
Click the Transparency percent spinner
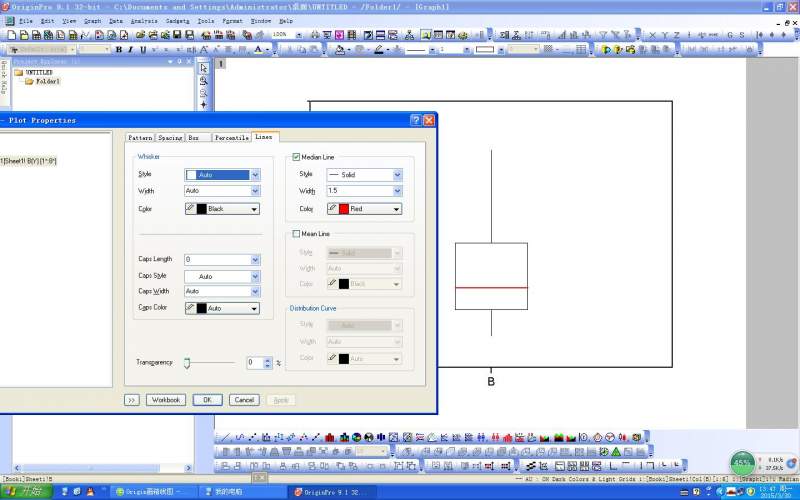pos(268,363)
